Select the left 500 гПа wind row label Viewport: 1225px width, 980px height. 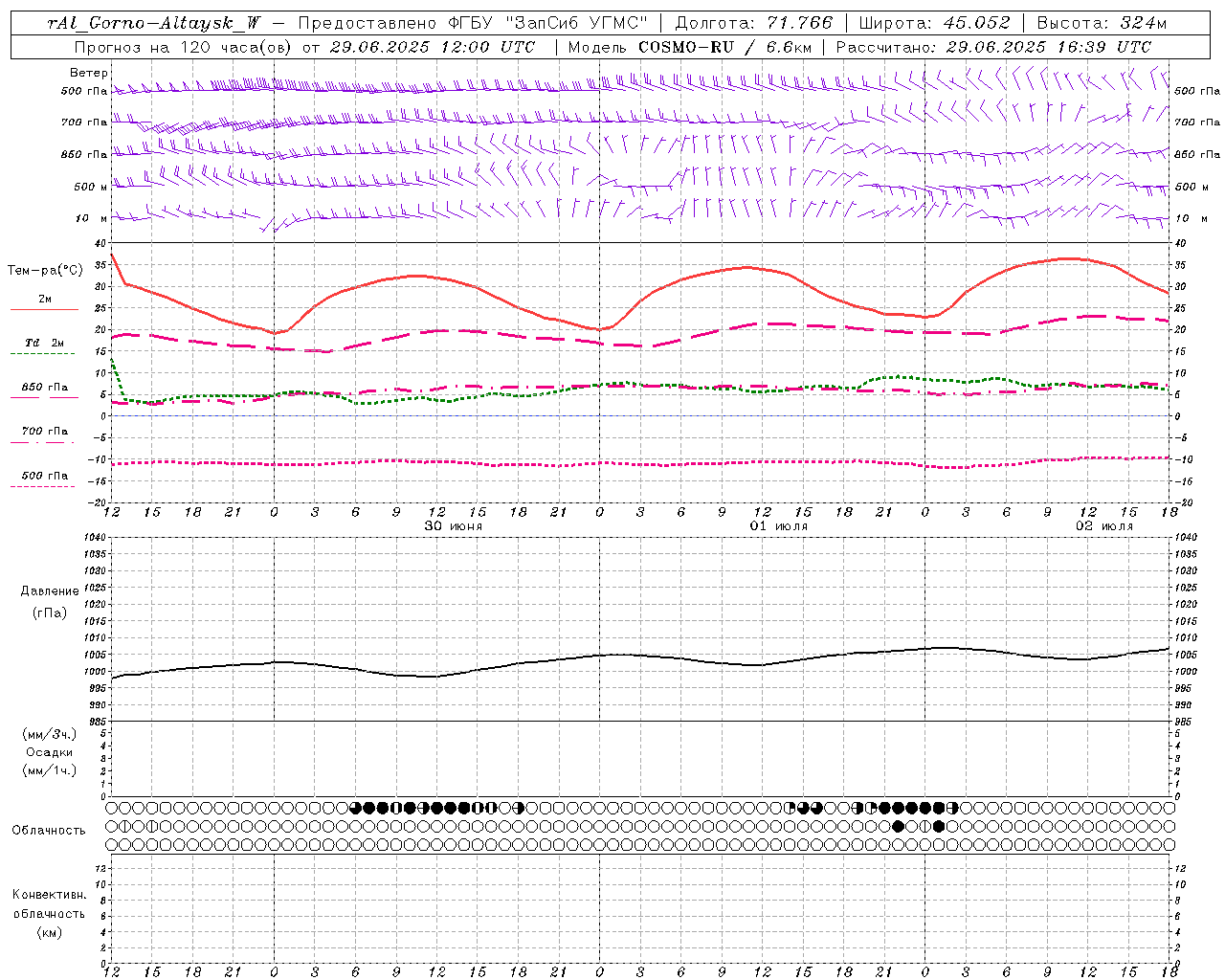(x=84, y=91)
